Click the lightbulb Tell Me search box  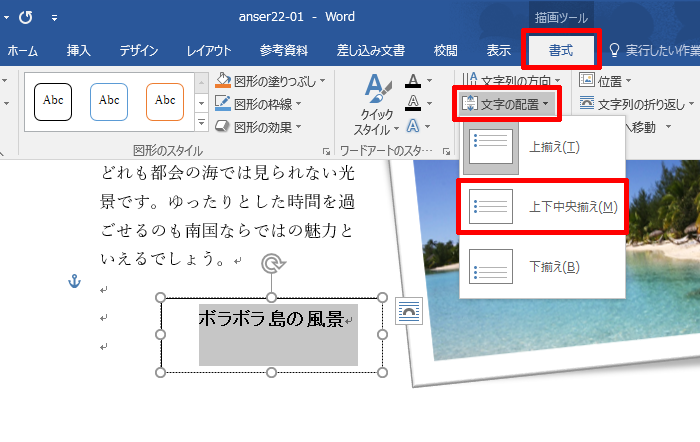[x=654, y=50]
